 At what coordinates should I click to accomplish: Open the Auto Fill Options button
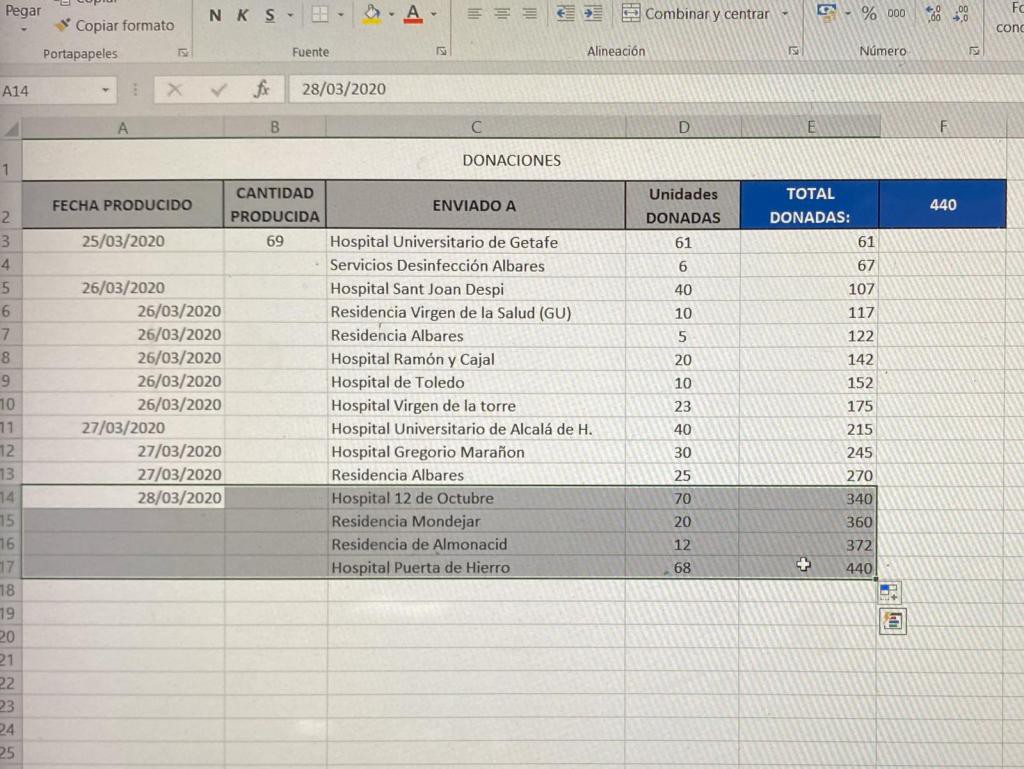[889, 593]
